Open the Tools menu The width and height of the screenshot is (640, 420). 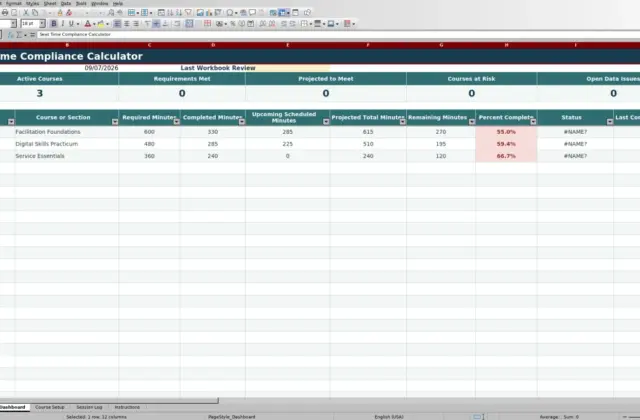[81, 3]
